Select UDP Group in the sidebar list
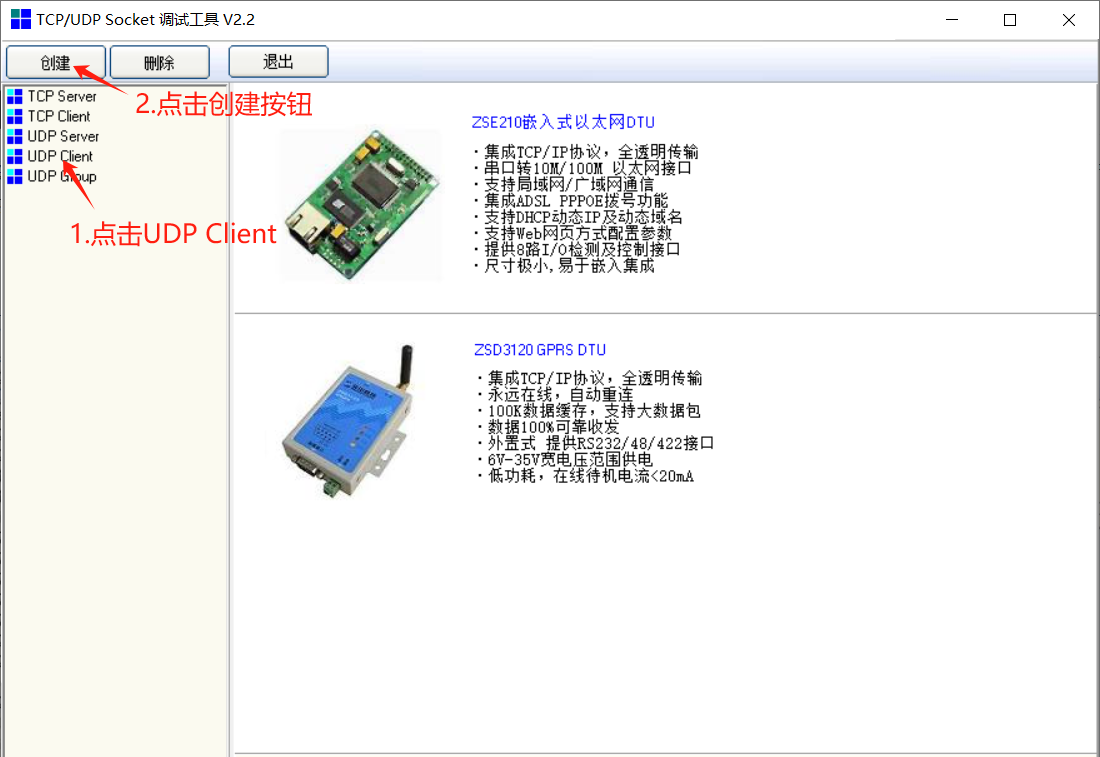 pos(62,176)
